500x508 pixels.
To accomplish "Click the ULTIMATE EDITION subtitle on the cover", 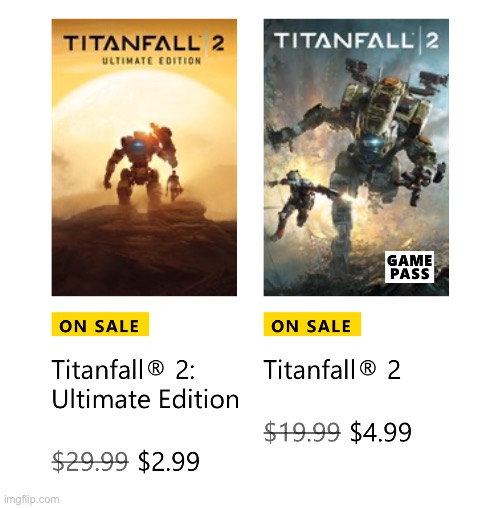I will pyautogui.click(x=152, y=61).
